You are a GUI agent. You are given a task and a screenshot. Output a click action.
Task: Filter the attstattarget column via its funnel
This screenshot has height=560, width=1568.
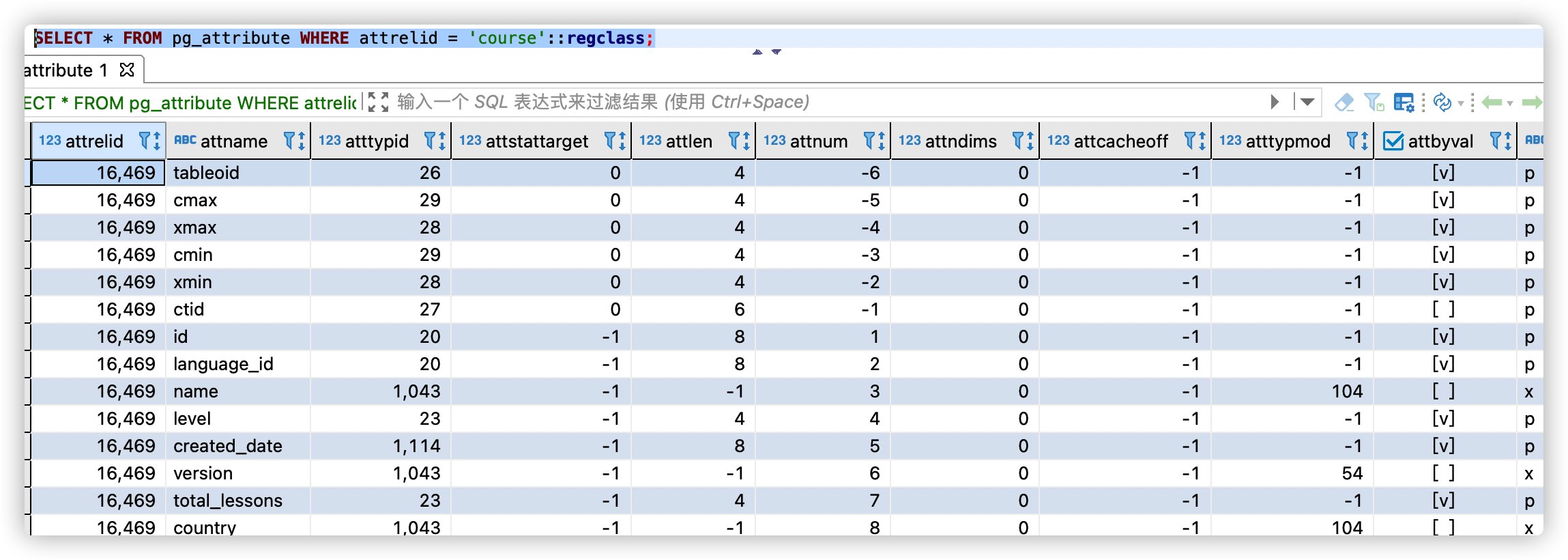610,141
